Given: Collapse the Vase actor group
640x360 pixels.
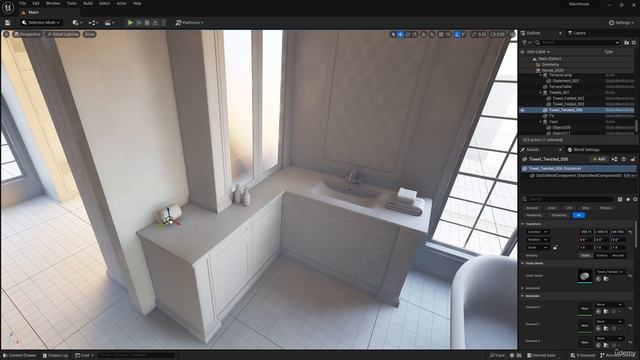Looking at the screenshot, I should tap(540, 122).
